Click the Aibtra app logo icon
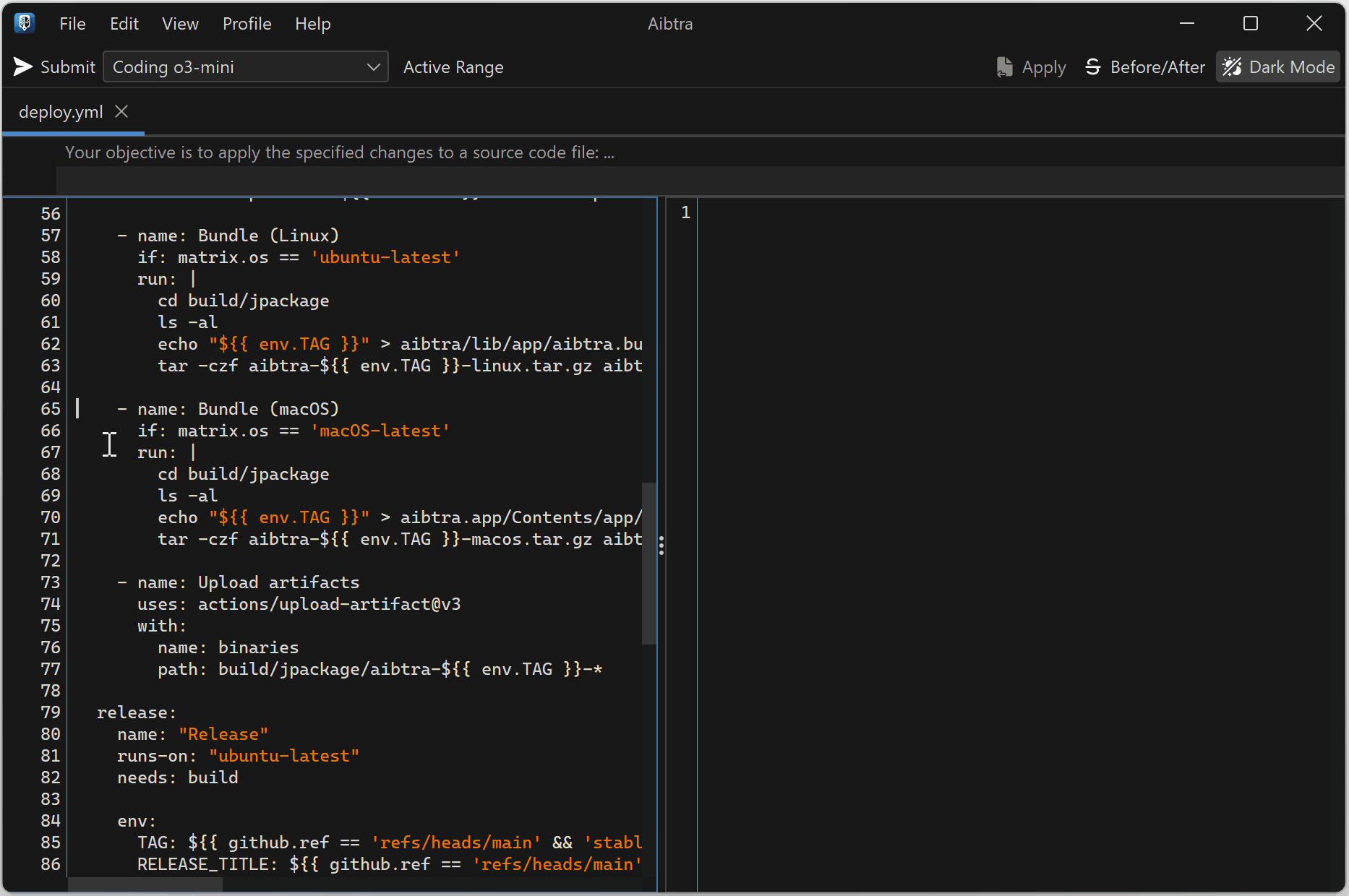The image size is (1349, 896). click(25, 23)
